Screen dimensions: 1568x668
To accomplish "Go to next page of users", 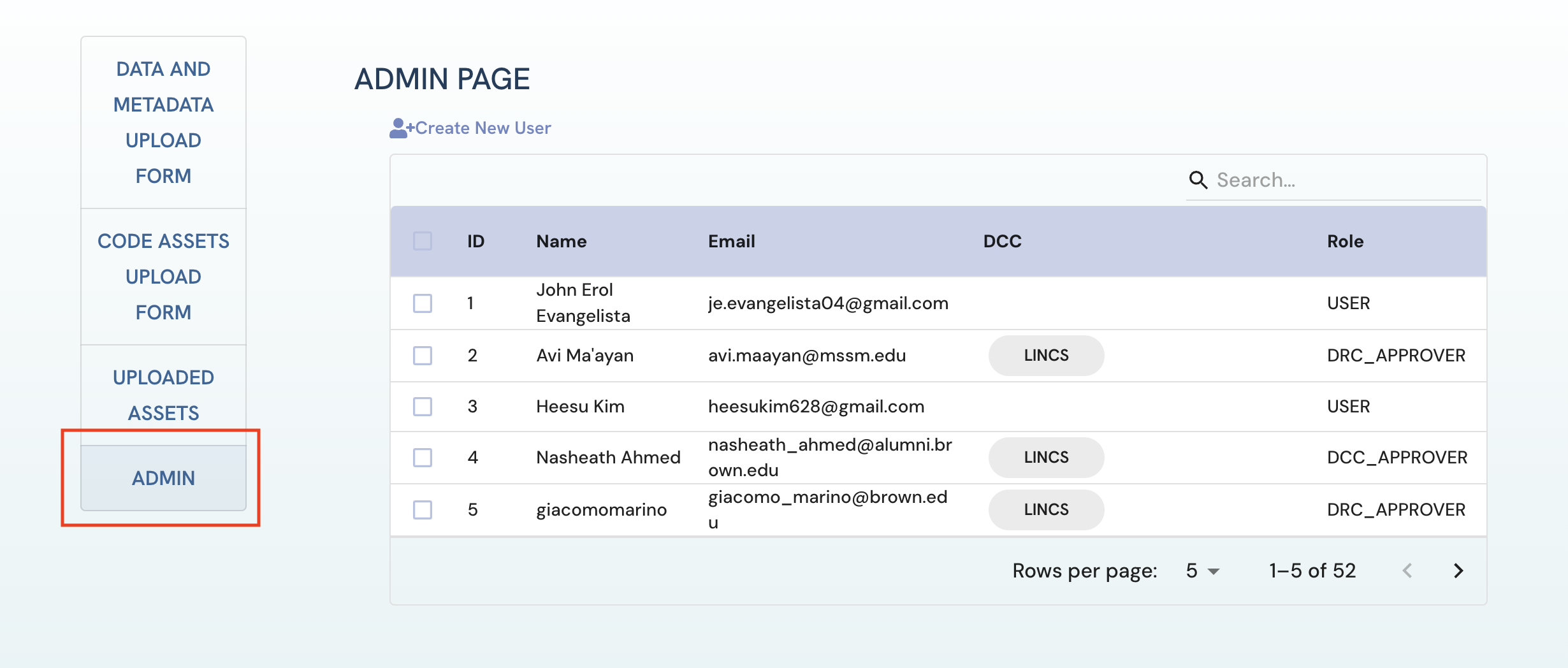I will click(1458, 570).
